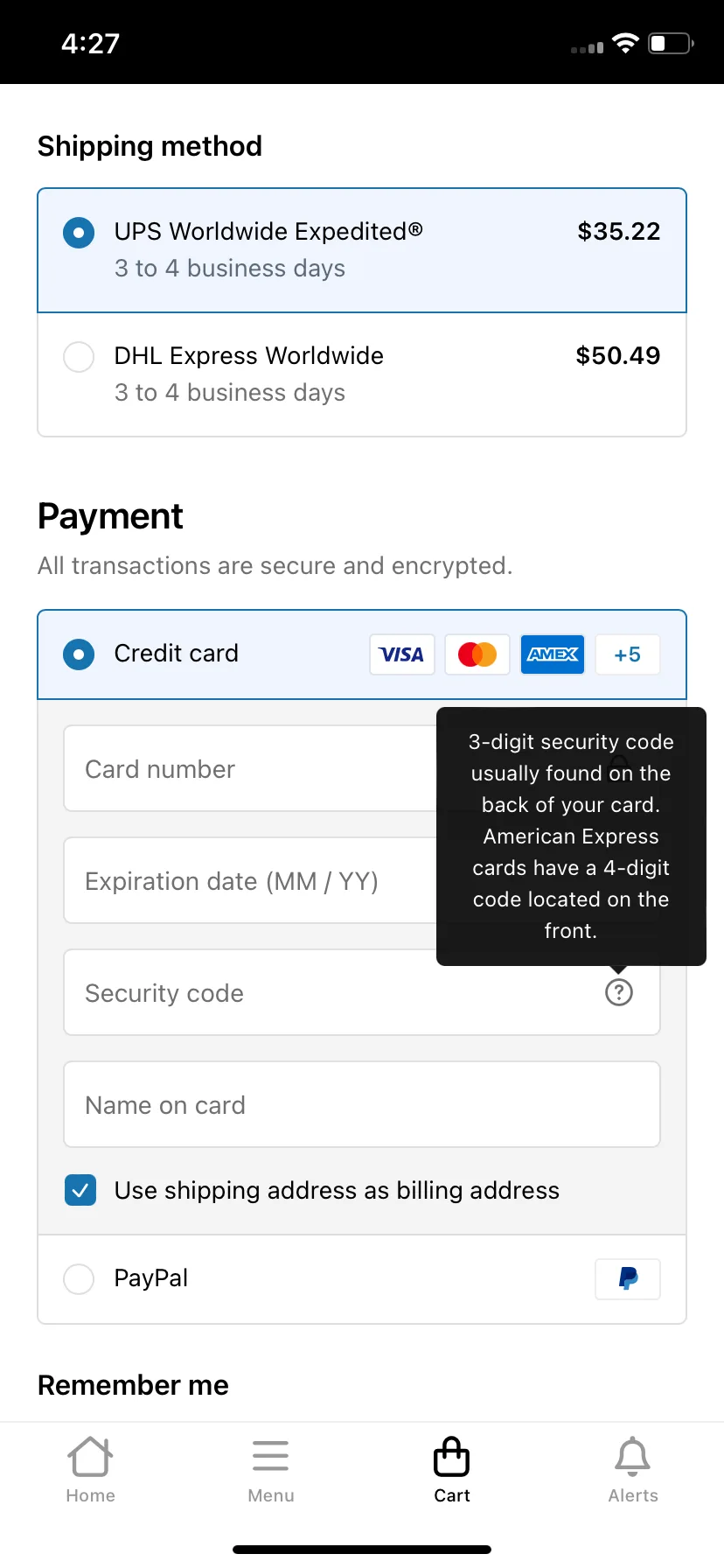Go to the Cart tab
Viewport: 724px width, 1568px height.
pyautogui.click(x=452, y=1470)
